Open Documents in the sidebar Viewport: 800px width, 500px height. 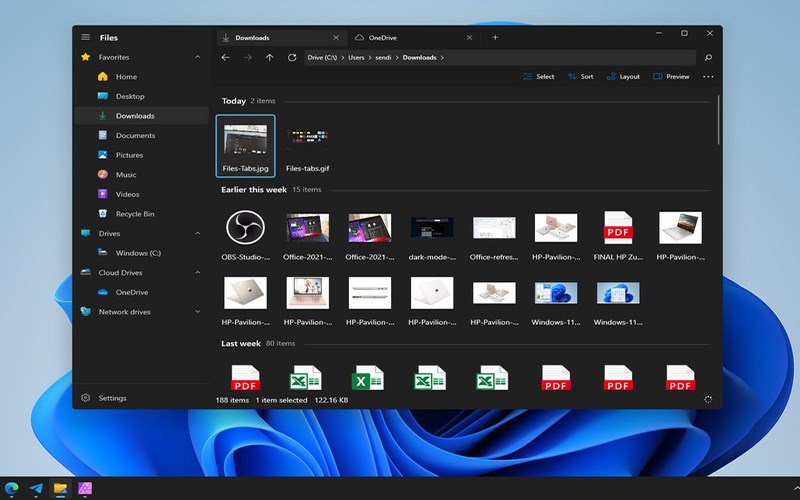click(141, 135)
